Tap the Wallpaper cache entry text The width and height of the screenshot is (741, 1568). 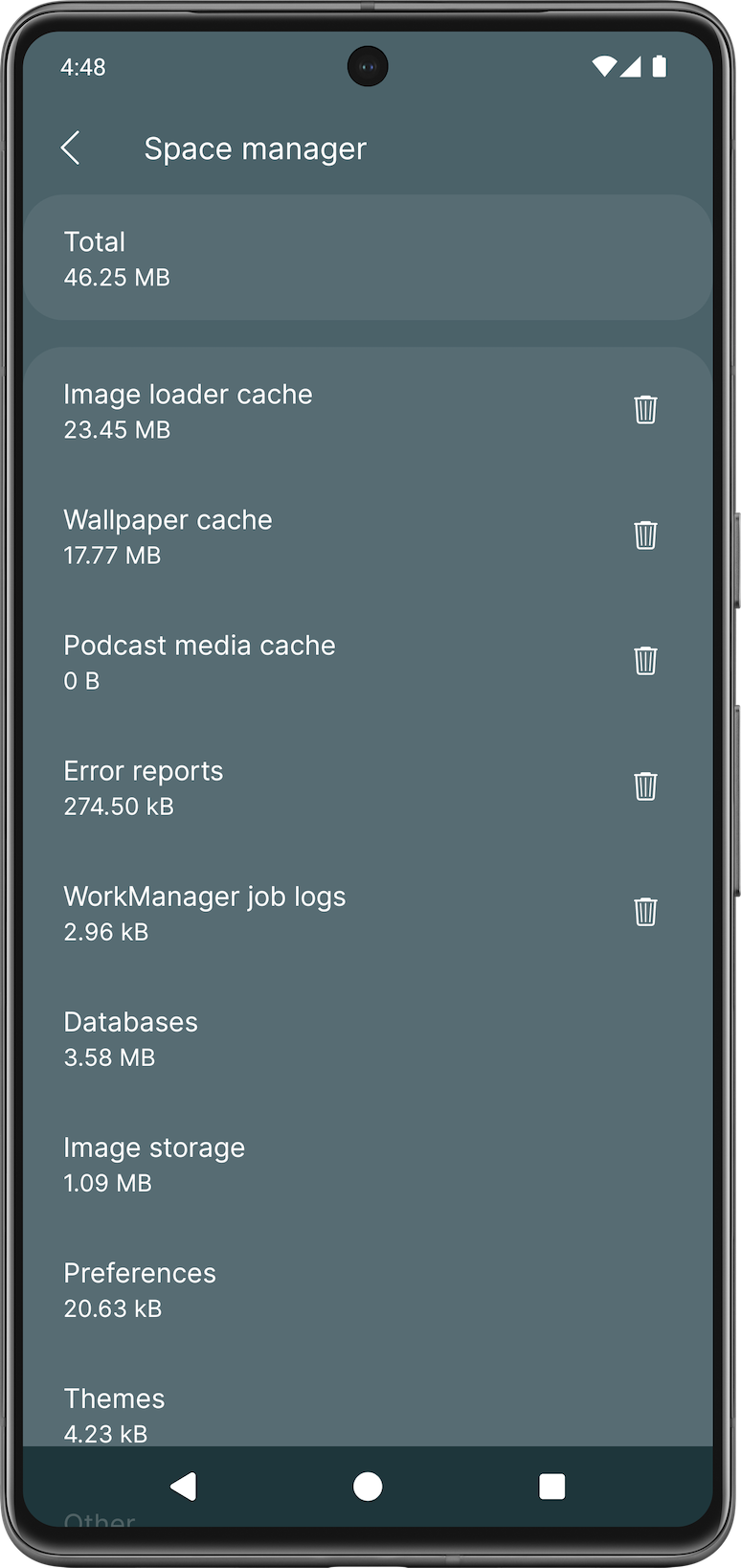point(168,520)
